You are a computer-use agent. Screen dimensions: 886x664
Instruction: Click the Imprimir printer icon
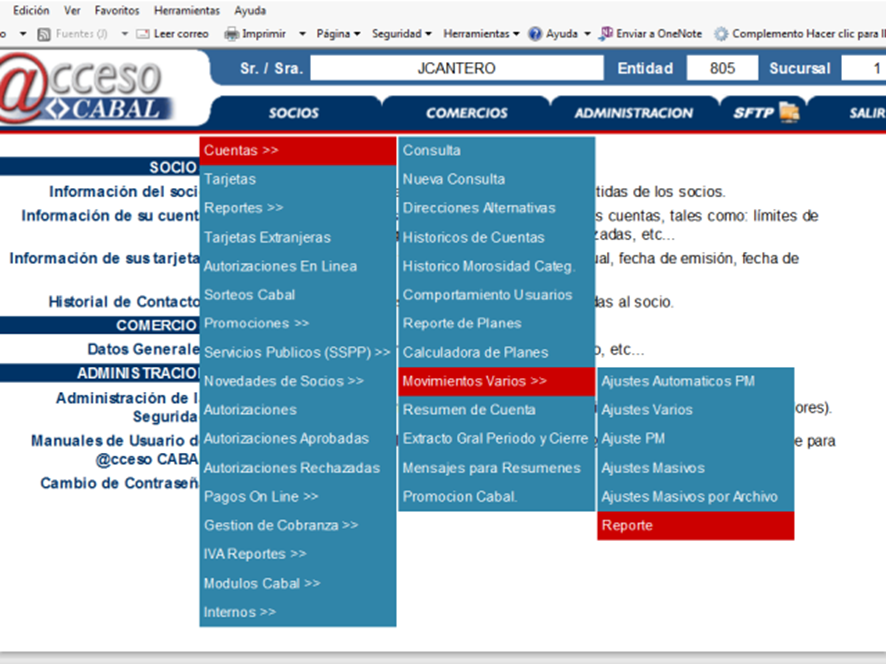tap(231, 33)
